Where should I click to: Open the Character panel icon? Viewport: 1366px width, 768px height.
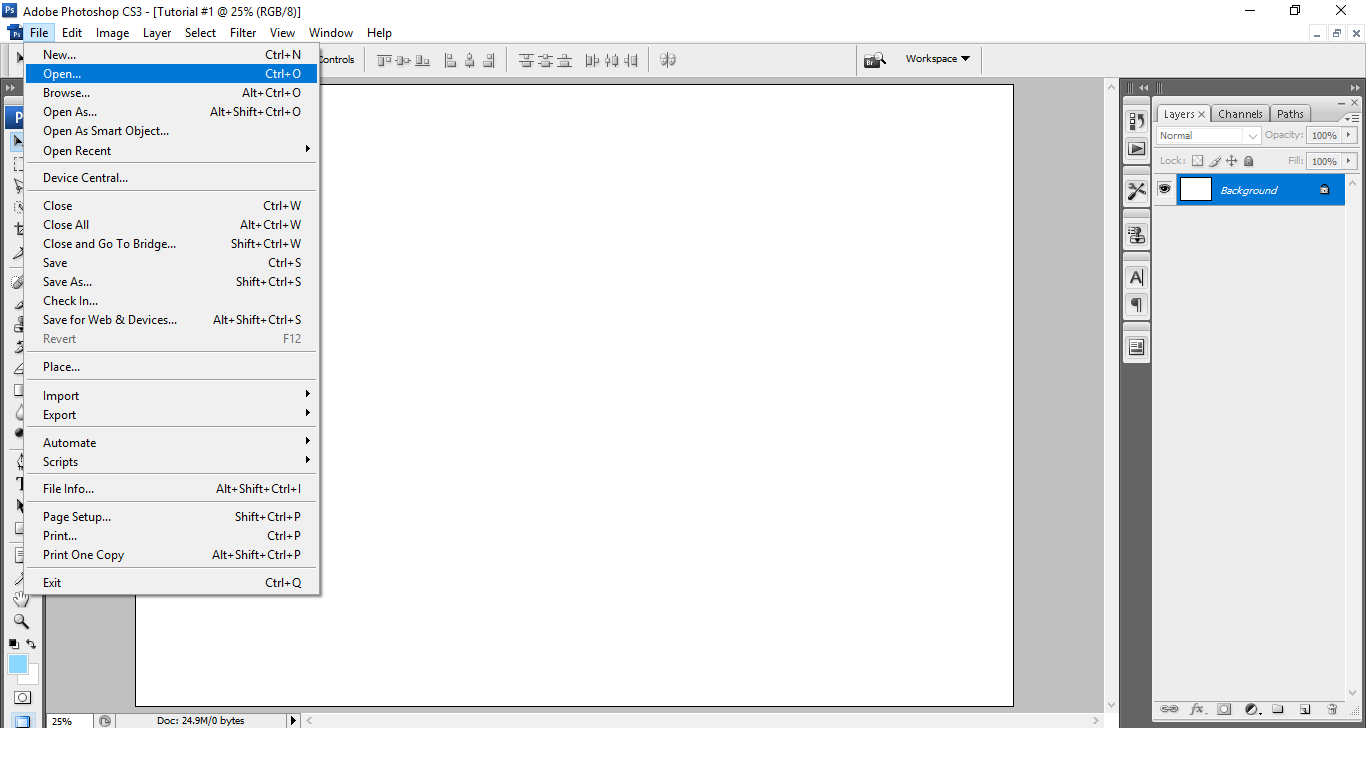tap(1136, 277)
